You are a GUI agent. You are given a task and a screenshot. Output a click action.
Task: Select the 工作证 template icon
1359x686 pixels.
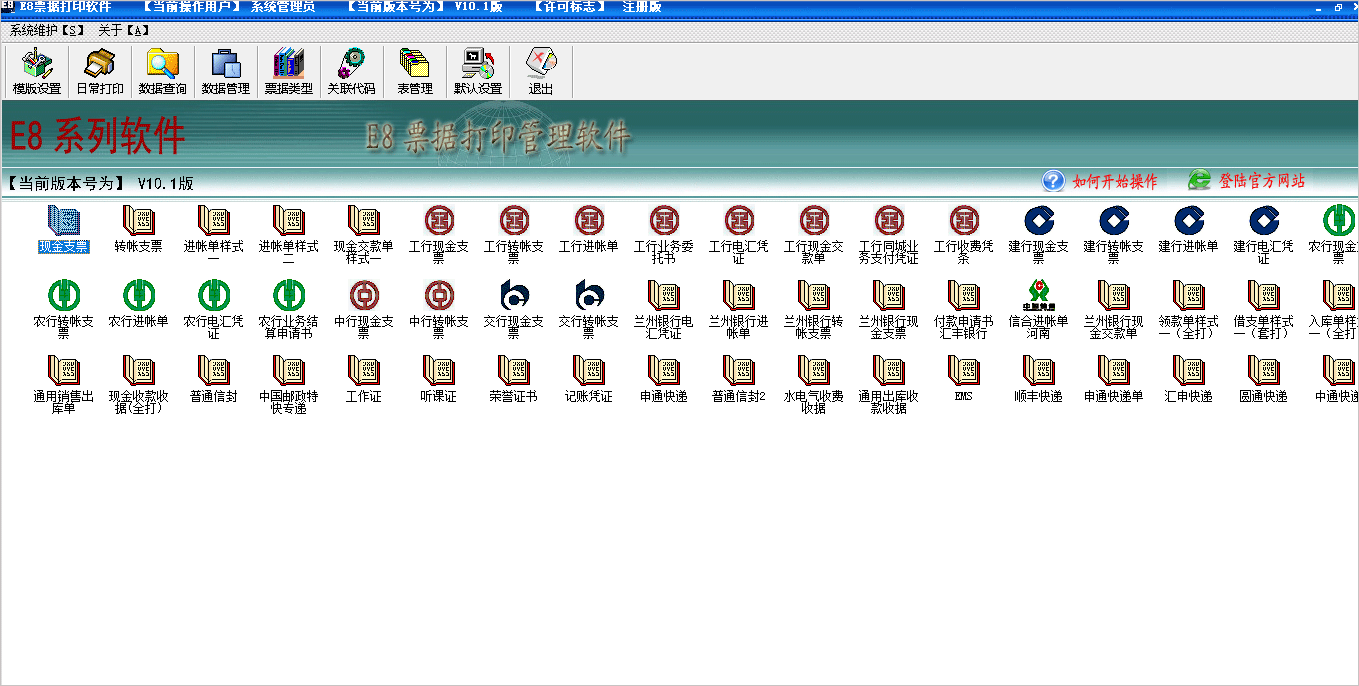pos(363,379)
